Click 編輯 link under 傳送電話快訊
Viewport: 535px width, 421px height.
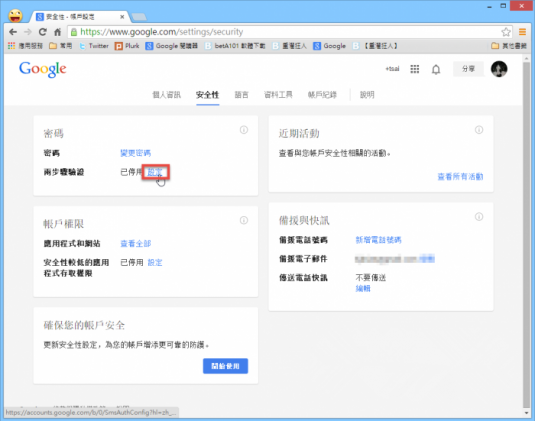(363, 289)
